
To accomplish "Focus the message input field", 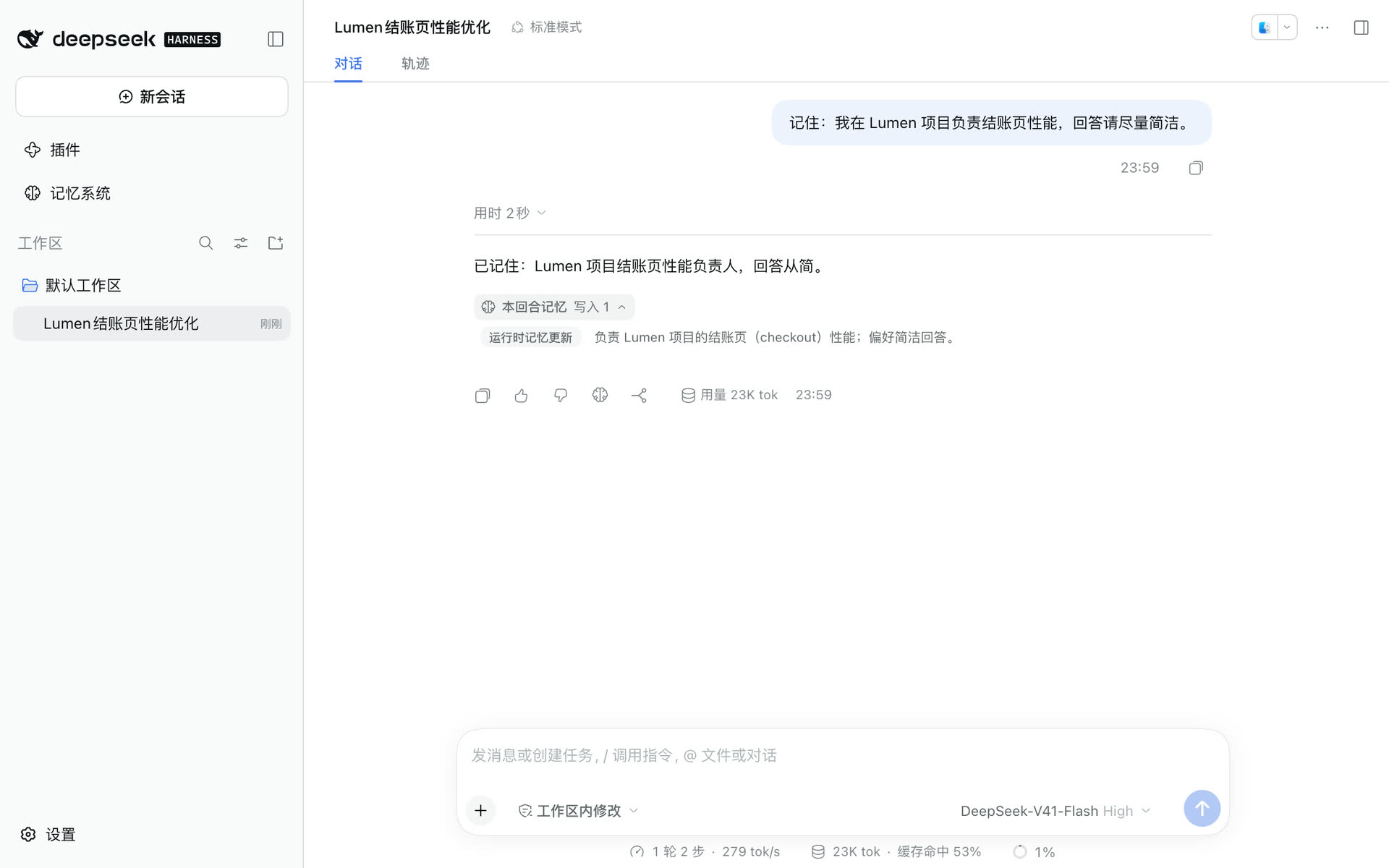I will click(x=843, y=755).
